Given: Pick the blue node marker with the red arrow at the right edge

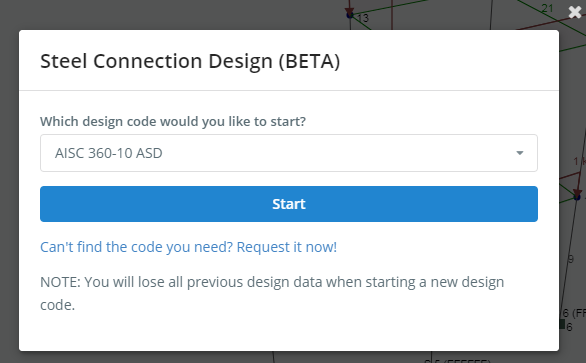Looking at the screenshot, I should (x=577, y=197).
